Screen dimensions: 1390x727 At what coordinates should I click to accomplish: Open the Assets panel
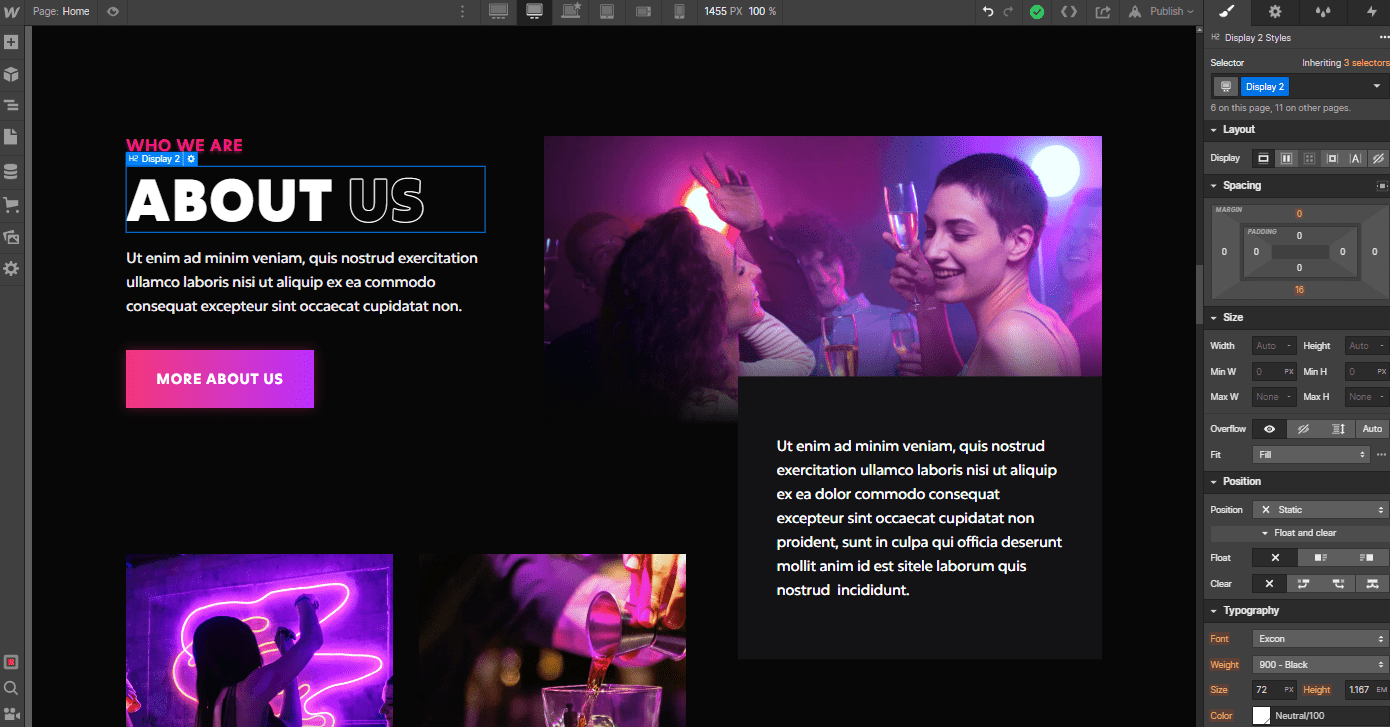[11, 237]
